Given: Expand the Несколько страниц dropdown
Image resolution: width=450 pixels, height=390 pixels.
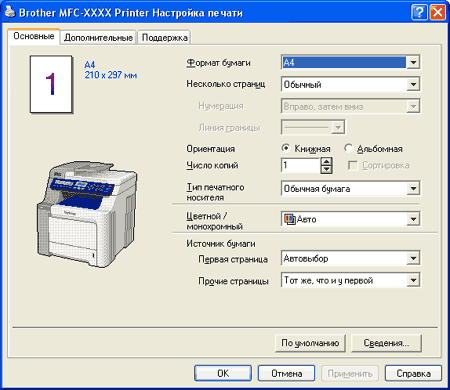Looking at the screenshot, I should (413, 84).
